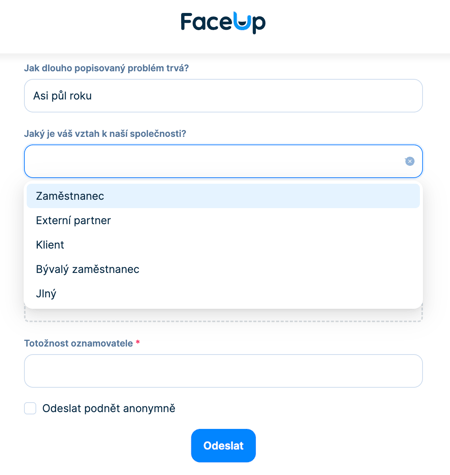This screenshot has width=450, height=475.
Task: Submit the form with the Odeslat button
Action: click(x=223, y=446)
